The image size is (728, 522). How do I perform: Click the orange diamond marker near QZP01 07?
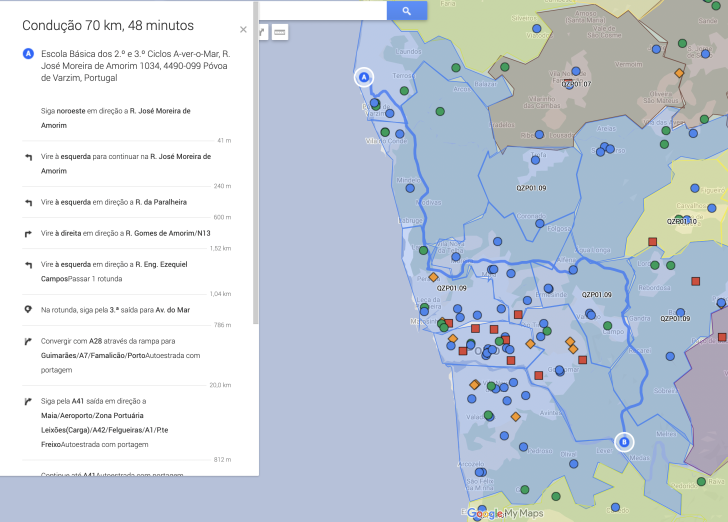[x=679, y=73]
